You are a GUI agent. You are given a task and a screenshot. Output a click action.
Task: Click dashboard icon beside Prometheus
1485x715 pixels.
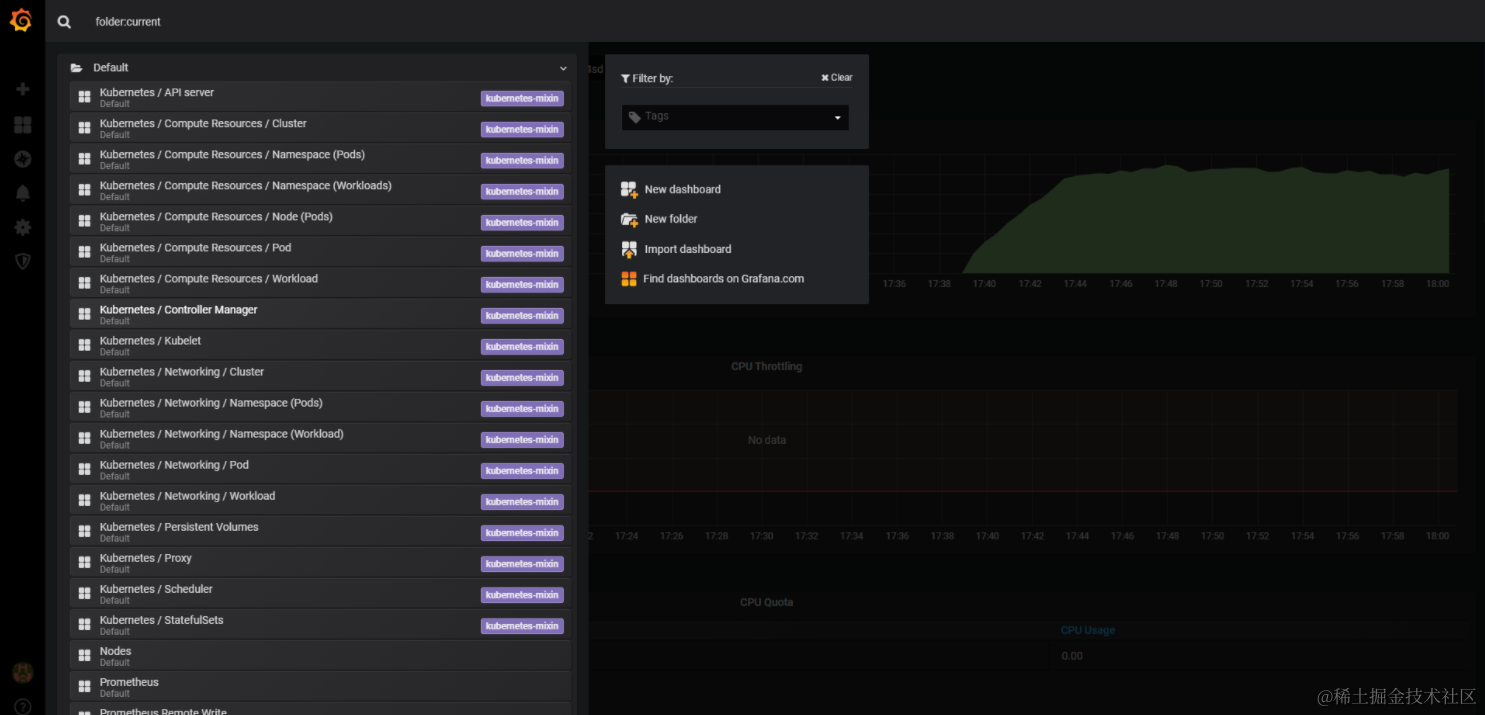tap(85, 686)
